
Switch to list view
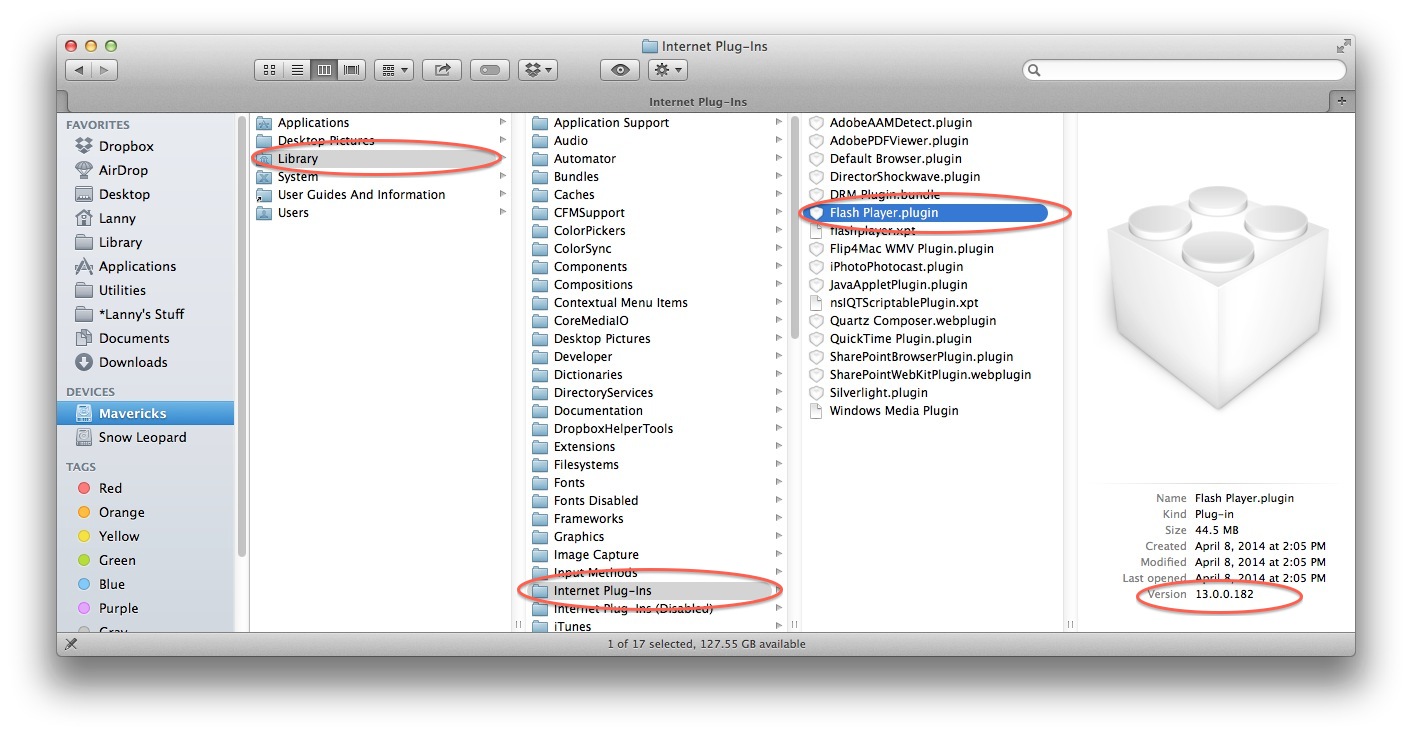[x=296, y=70]
